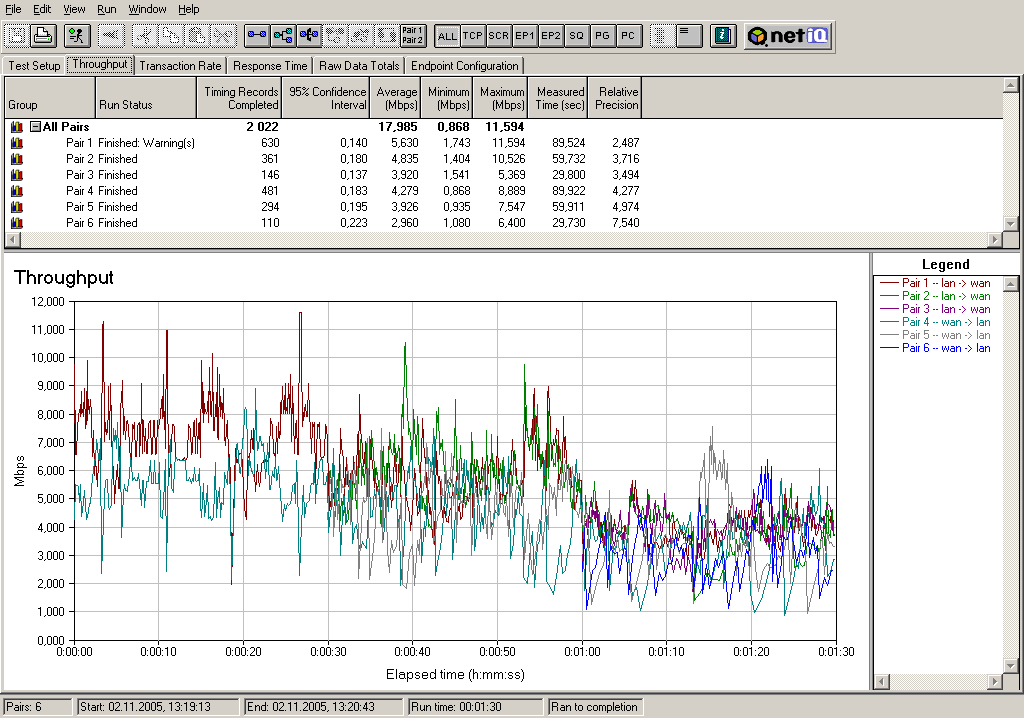
Task: Select Pair 6 entry in the Legend
Action: (x=945, y=348)
